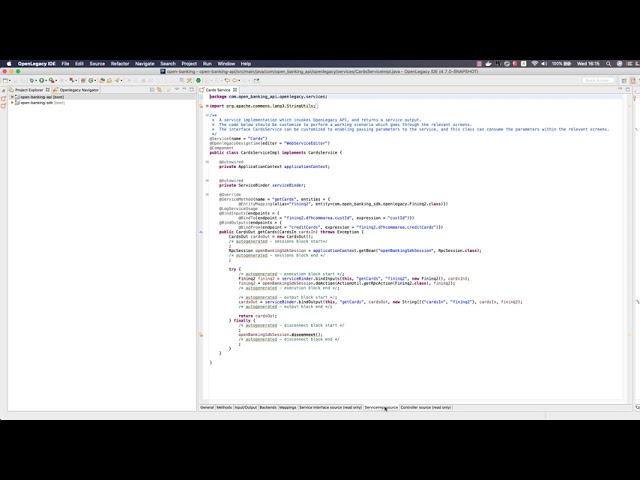The height and width of the screenshot is (480, 640).
Task: Open the General tab
Action: click(207, 407)
